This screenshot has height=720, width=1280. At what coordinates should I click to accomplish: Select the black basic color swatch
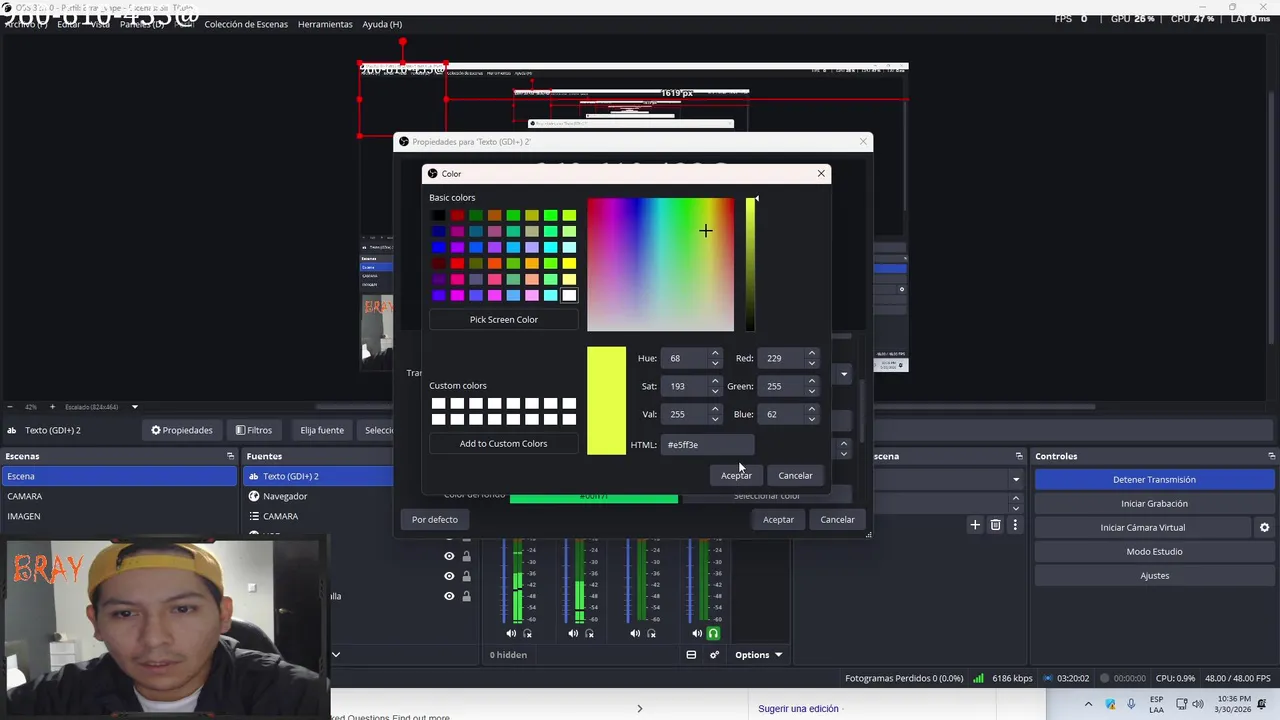(x=438, y=215)
